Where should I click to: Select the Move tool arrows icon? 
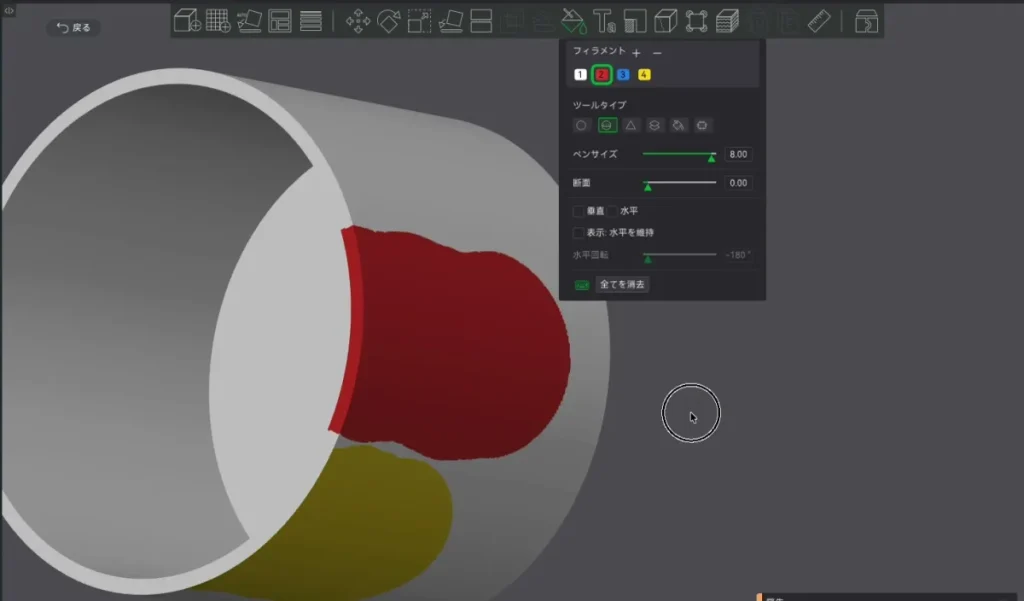(358, 21)
